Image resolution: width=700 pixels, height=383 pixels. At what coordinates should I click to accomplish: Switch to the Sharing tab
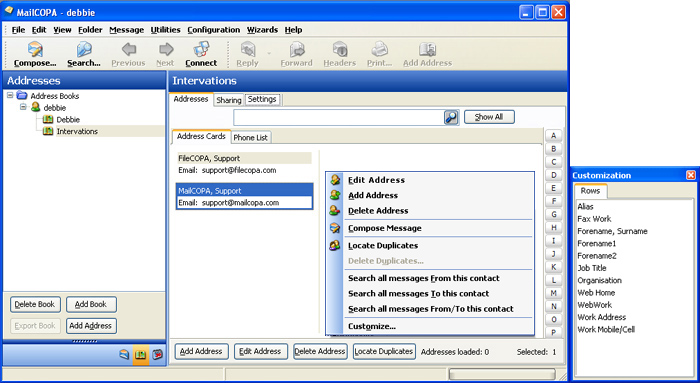[229, 100]
